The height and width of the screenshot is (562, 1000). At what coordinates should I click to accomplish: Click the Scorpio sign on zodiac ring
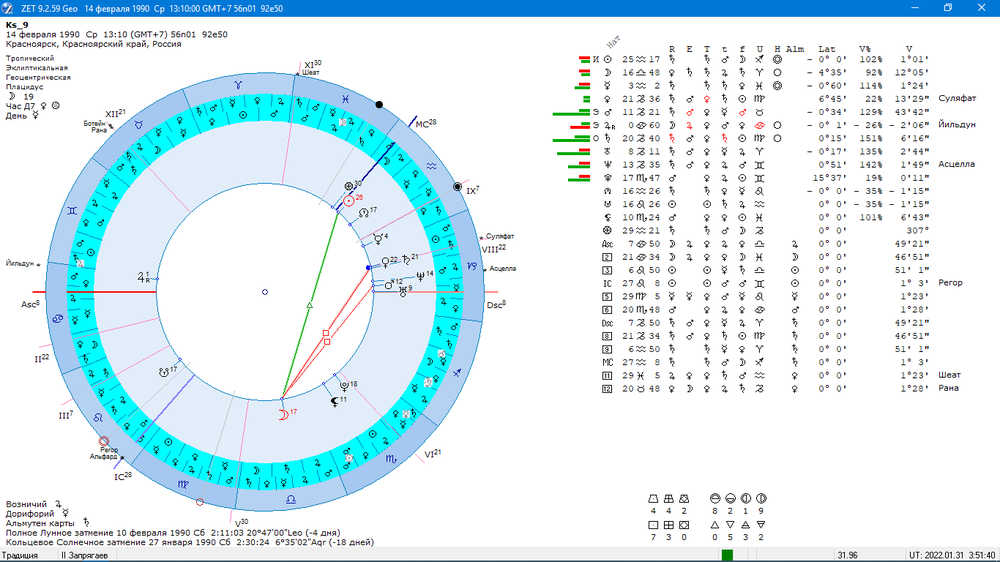(x=390, y=458)
